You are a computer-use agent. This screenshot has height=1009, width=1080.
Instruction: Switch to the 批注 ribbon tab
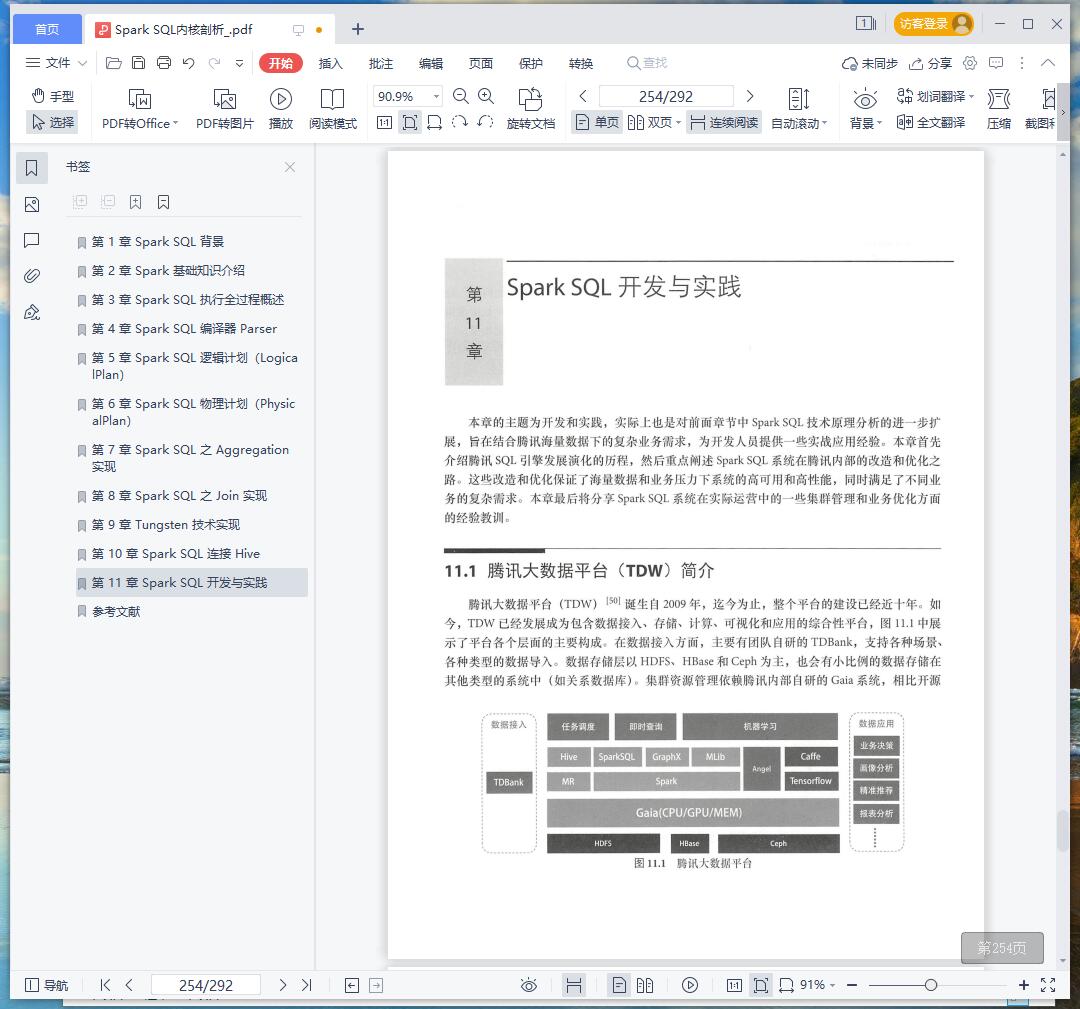pos(380,63)
